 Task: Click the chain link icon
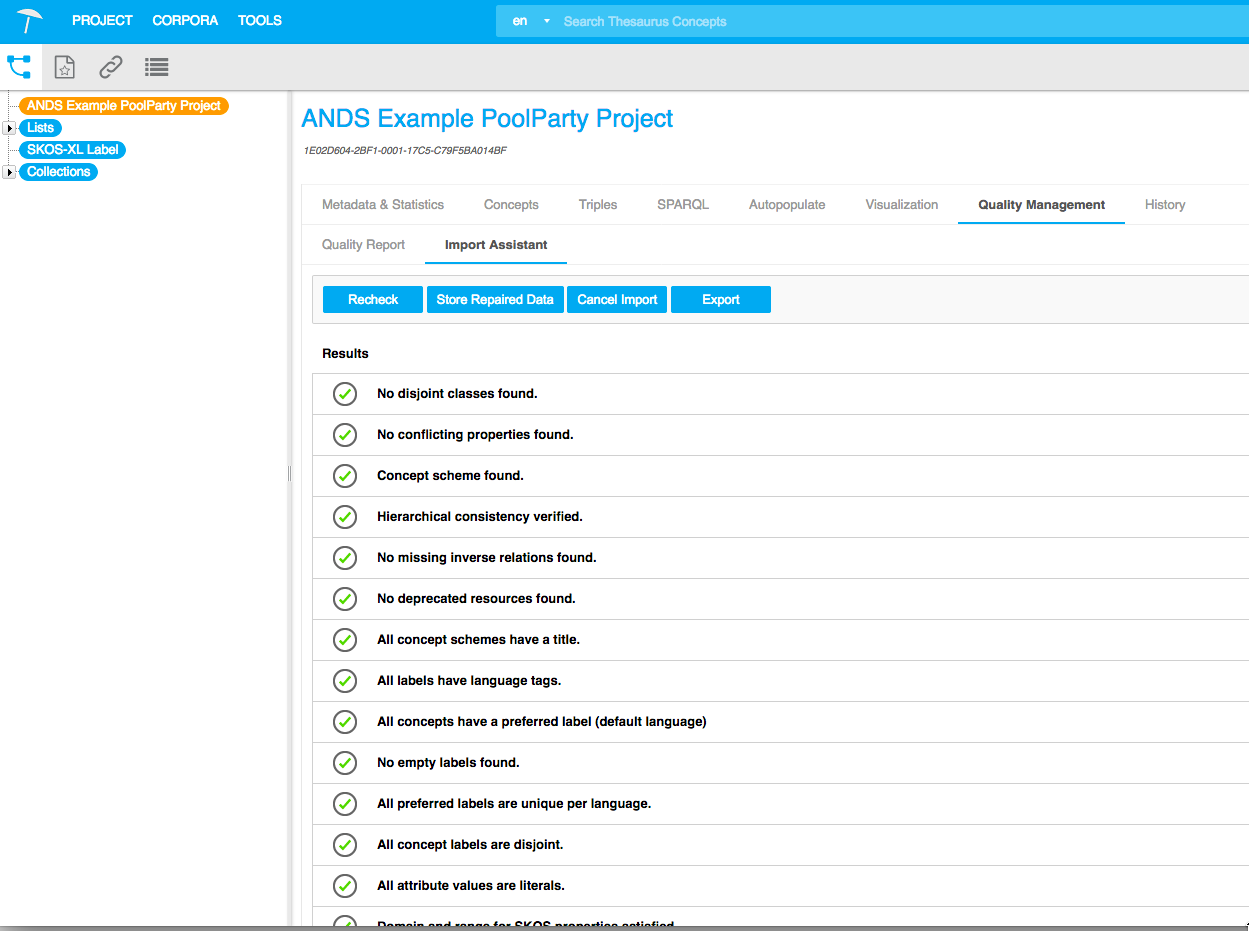(110, 67)
